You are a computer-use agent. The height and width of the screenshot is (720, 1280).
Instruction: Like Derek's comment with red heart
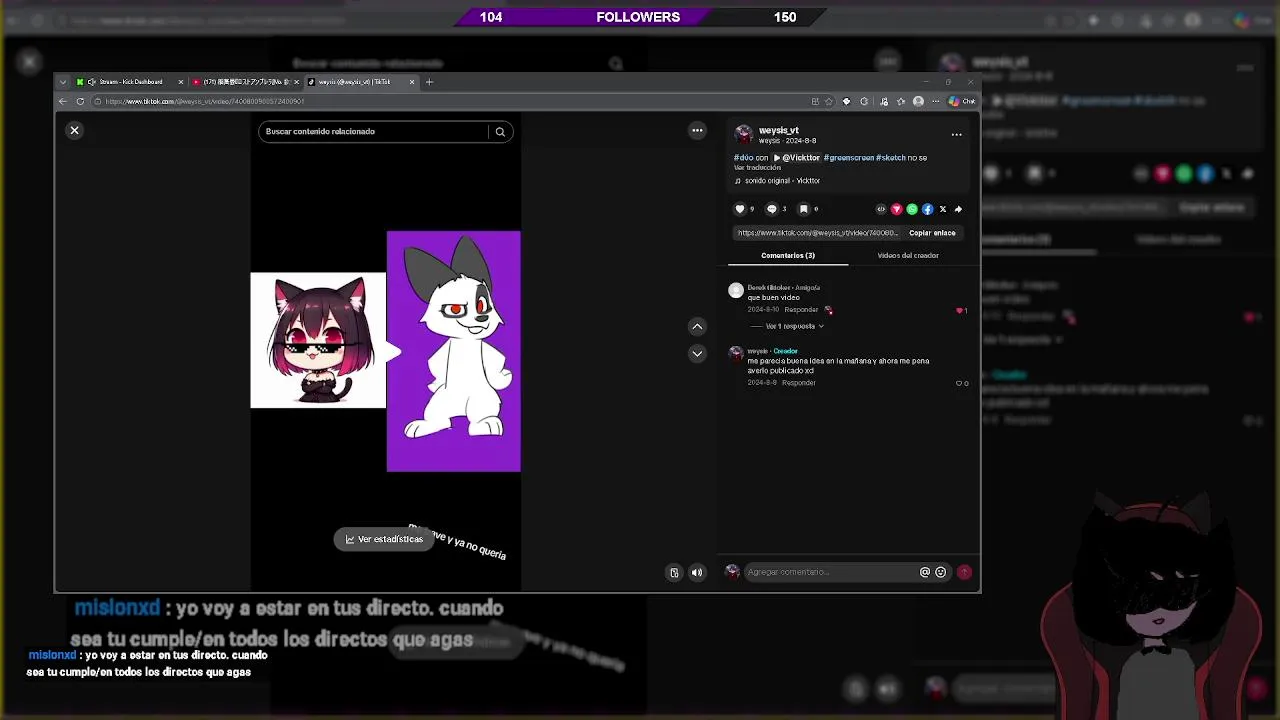click(960, 310)
